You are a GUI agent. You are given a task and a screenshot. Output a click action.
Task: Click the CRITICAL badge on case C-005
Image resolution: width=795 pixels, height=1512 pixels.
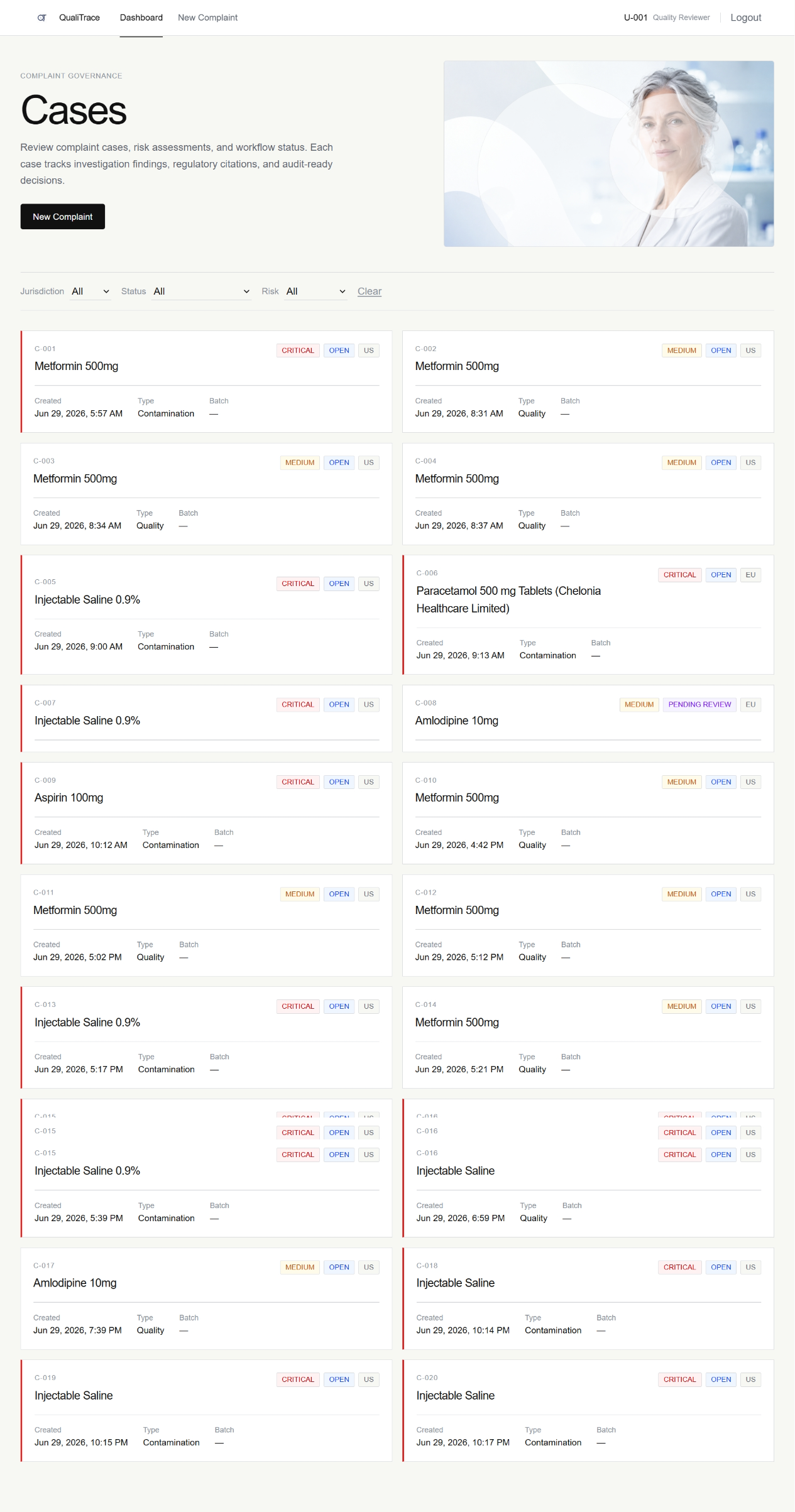[x=298, y=584]
